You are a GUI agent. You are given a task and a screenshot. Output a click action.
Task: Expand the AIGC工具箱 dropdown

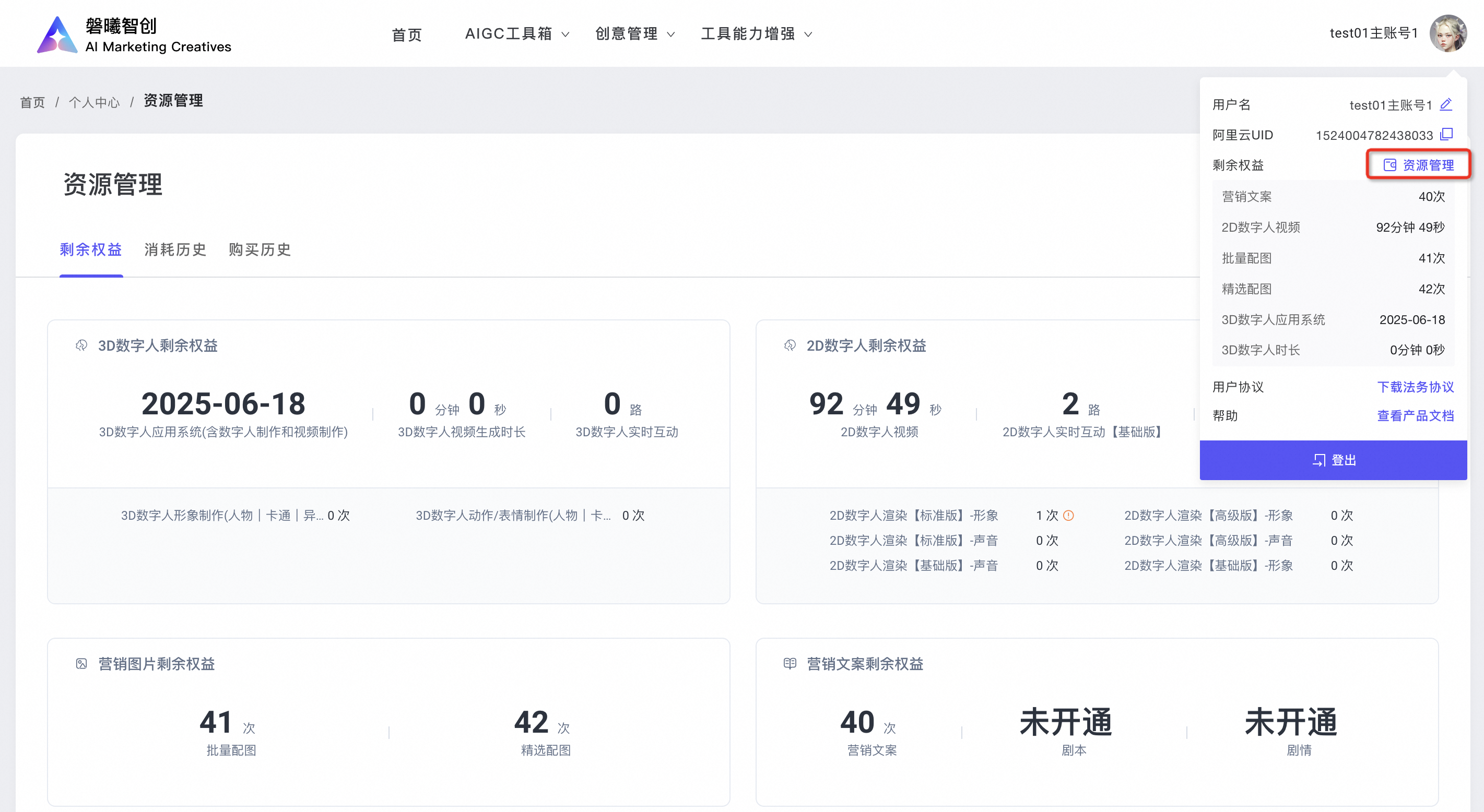click(517, 34)
